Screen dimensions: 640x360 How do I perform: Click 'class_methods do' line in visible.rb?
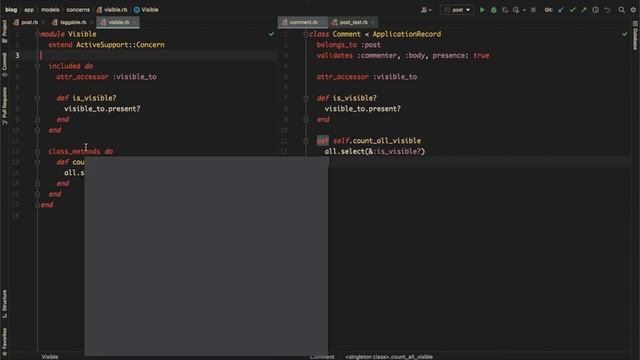point(81,151)
